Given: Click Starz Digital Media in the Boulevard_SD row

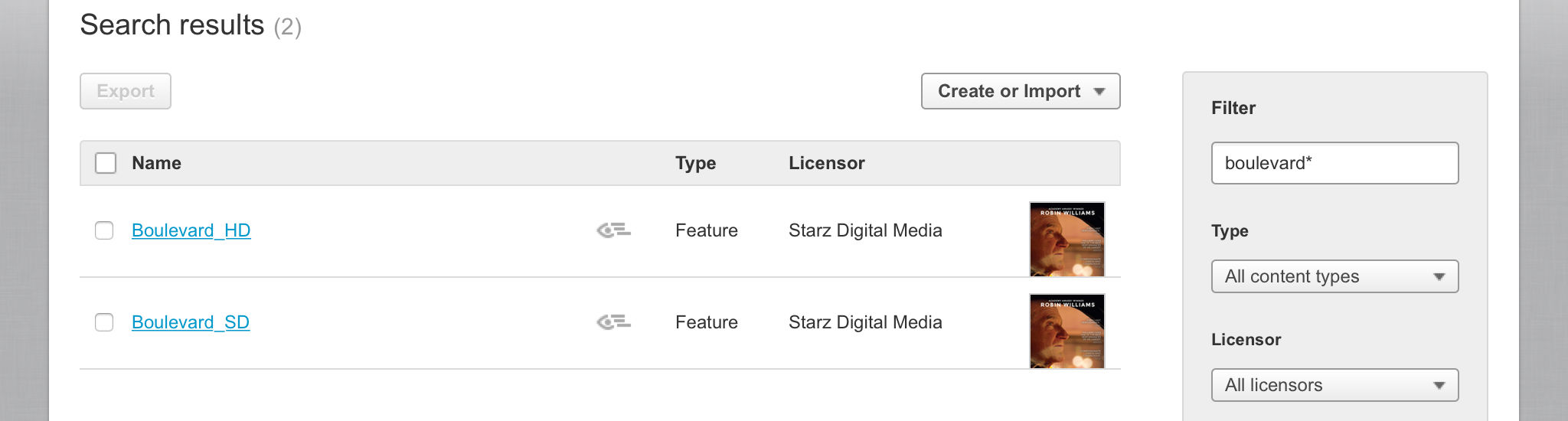Looking at the screenshot, I should [x=865, y=322].
